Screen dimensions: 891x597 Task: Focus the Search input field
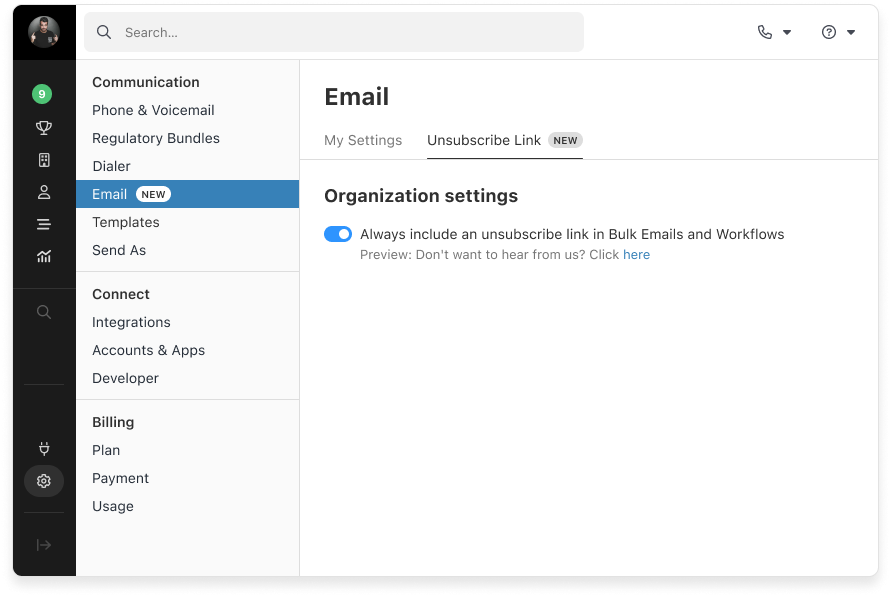pyautogui.click(x=334, y=32)
